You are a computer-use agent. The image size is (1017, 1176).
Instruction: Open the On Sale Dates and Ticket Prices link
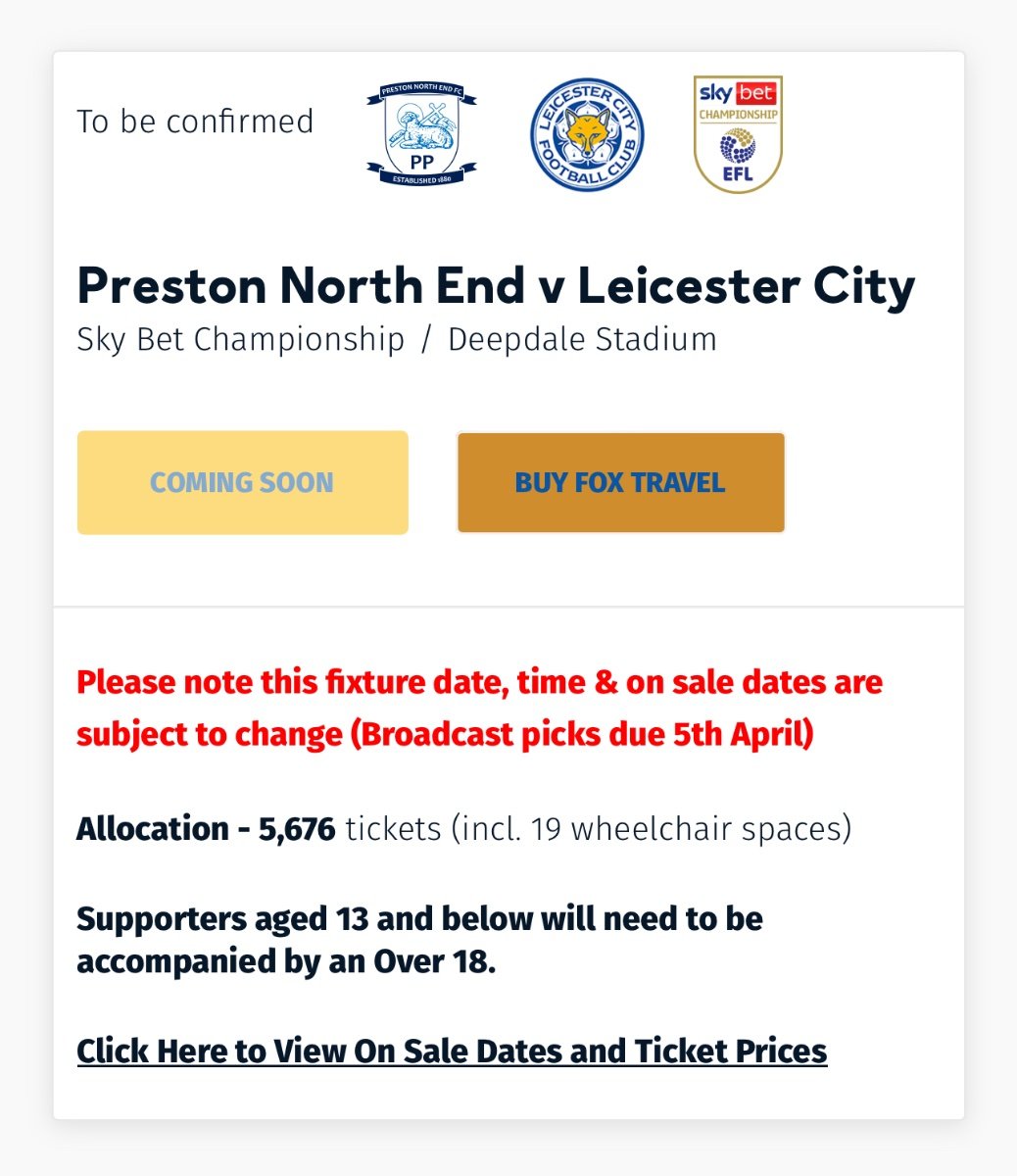click(x=452, y=1051)
